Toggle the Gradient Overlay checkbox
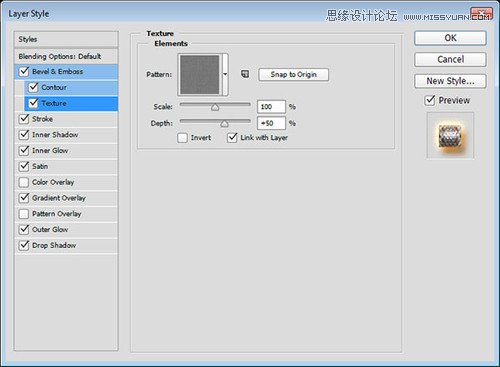Viewport: 500px width, 367px height. 24,198
